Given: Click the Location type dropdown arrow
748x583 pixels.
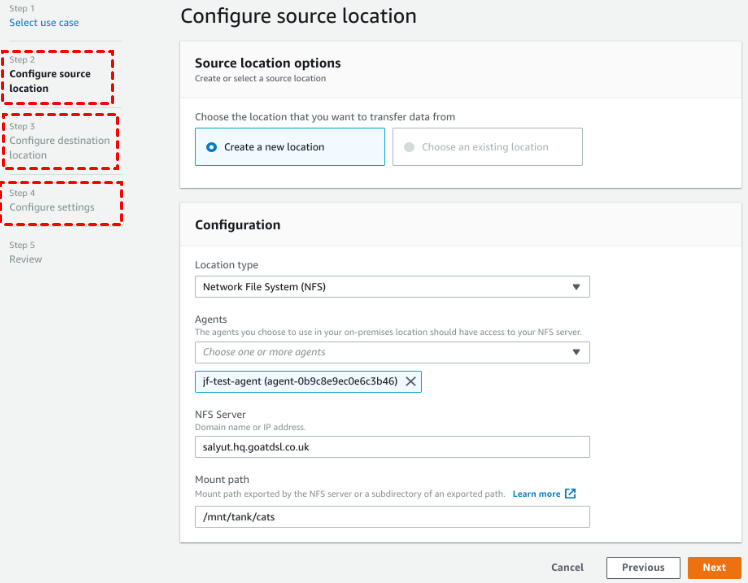Looking at the screenshot, I should tap(576, 287).
